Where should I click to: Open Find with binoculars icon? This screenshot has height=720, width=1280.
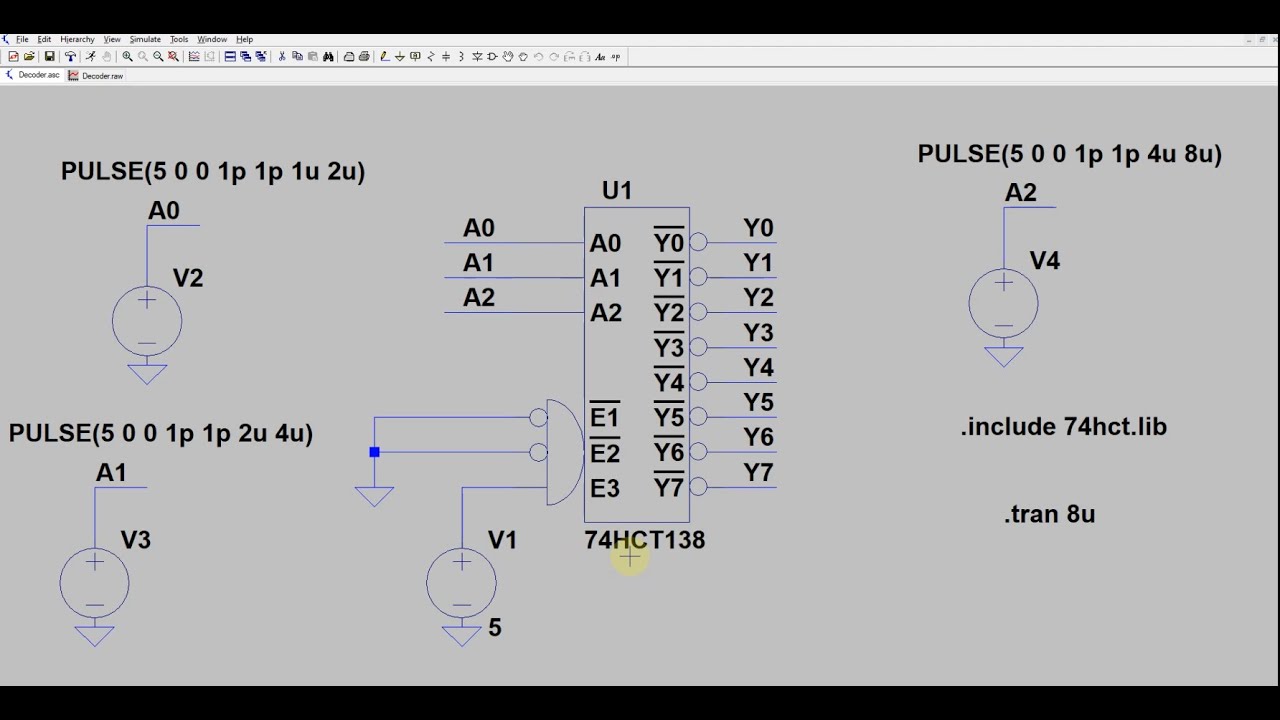click(328, 57)
